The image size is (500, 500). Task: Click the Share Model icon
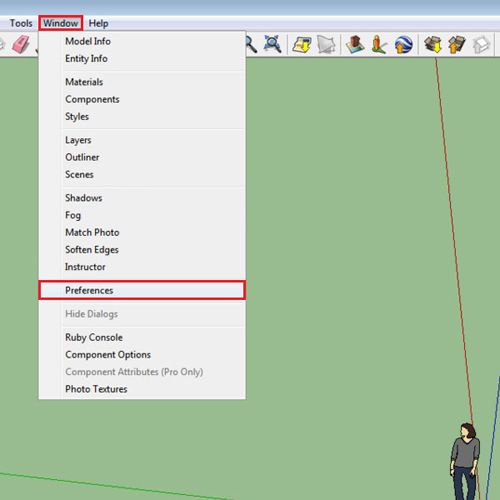(x=457, y=45)
